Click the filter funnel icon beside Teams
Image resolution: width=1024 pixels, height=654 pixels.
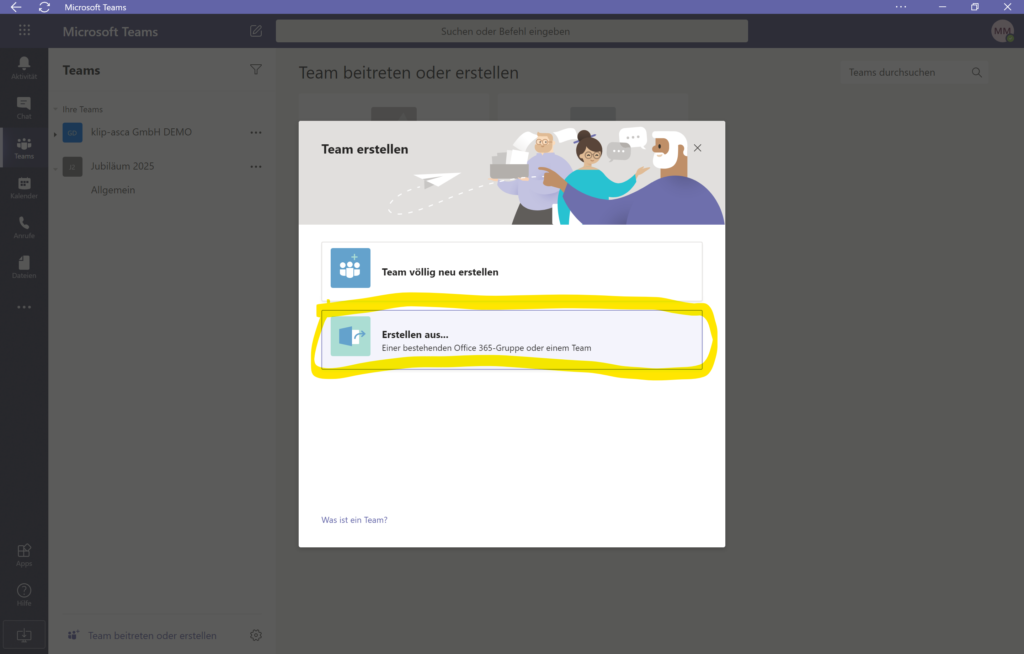(x=256, y=69)
